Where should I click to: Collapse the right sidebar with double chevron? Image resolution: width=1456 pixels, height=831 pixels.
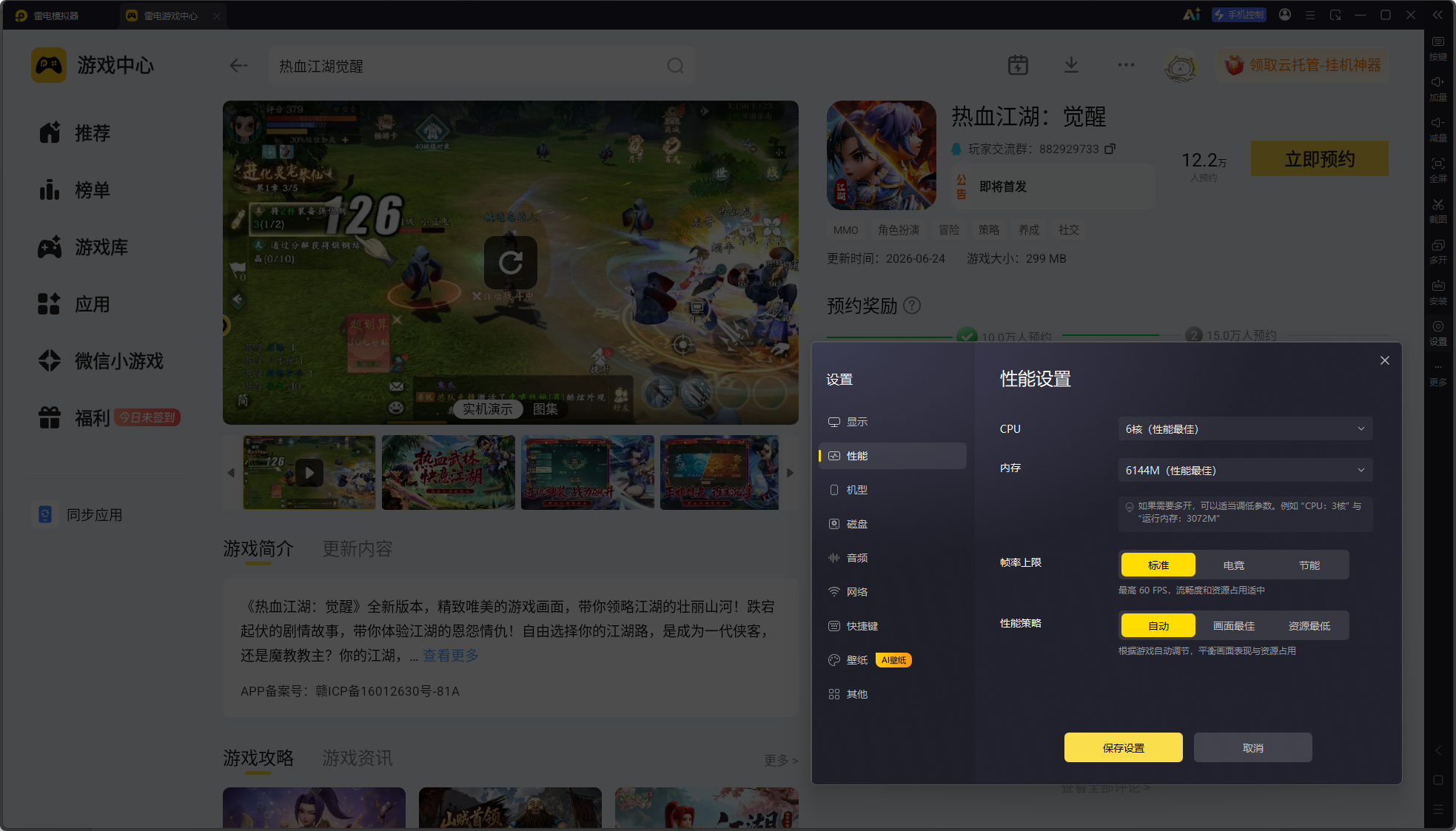1437,15
